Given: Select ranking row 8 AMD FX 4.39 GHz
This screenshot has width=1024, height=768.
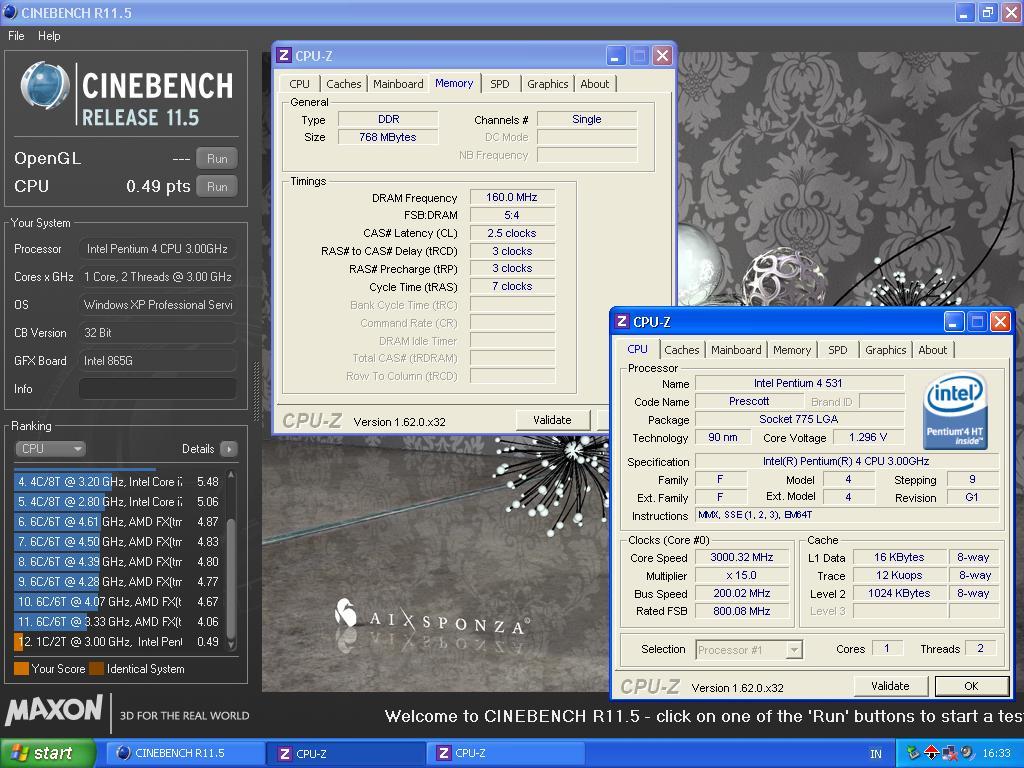Looking at the screenshot, I should coord(118,562).
